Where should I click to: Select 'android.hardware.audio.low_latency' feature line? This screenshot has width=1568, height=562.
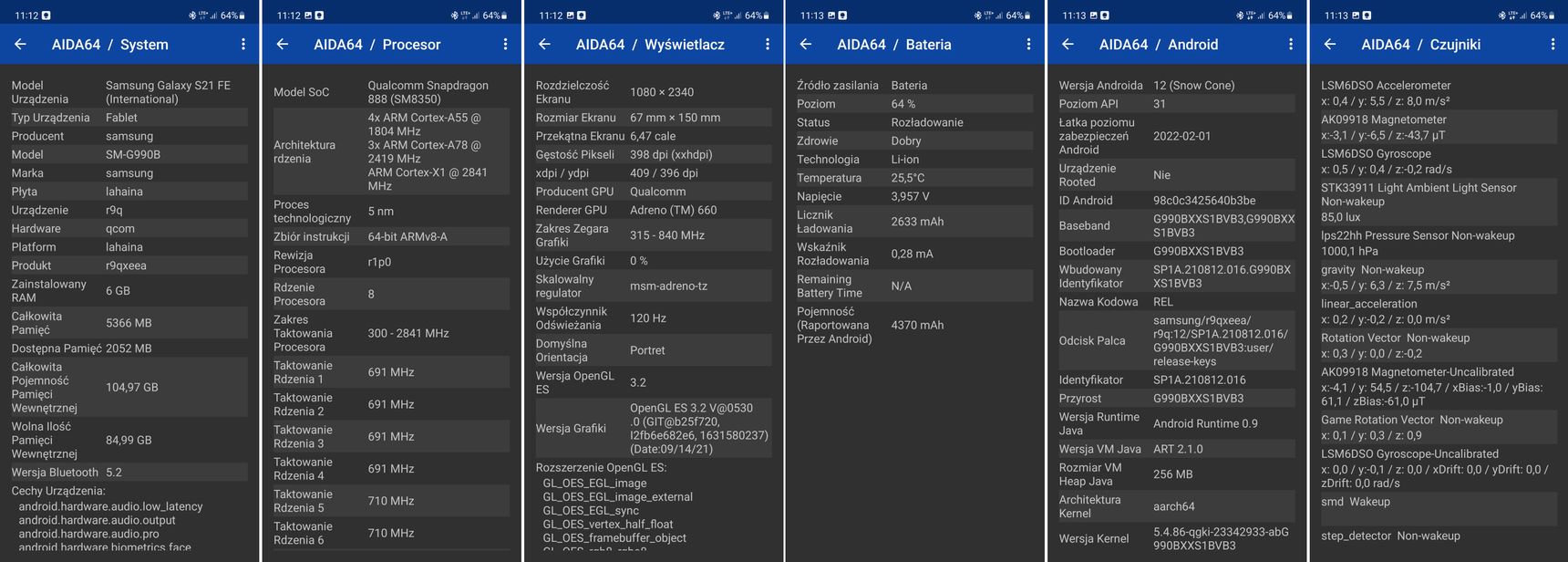[110, 506]
